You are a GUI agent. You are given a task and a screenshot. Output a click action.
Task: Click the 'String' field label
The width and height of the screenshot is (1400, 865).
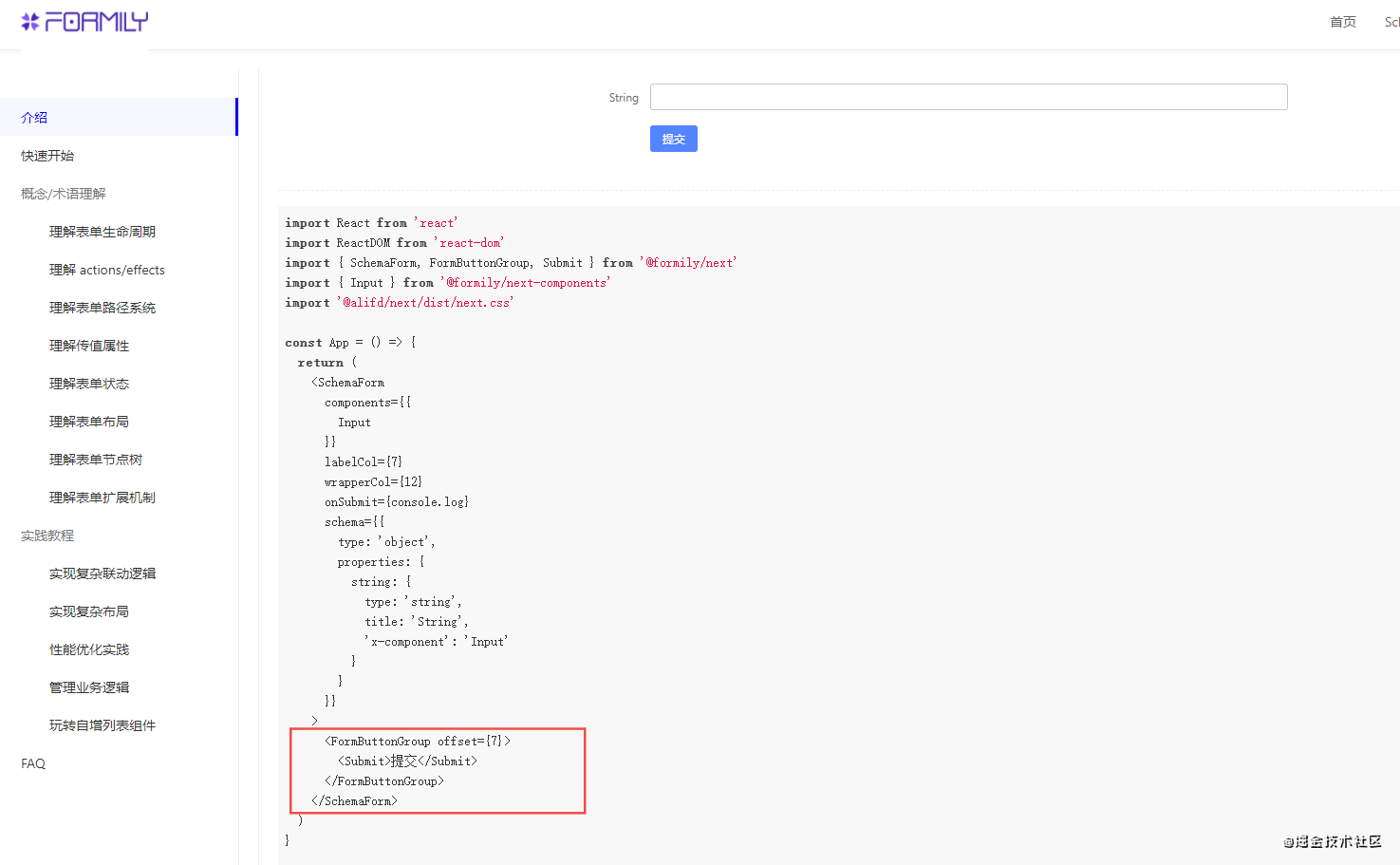624,98
